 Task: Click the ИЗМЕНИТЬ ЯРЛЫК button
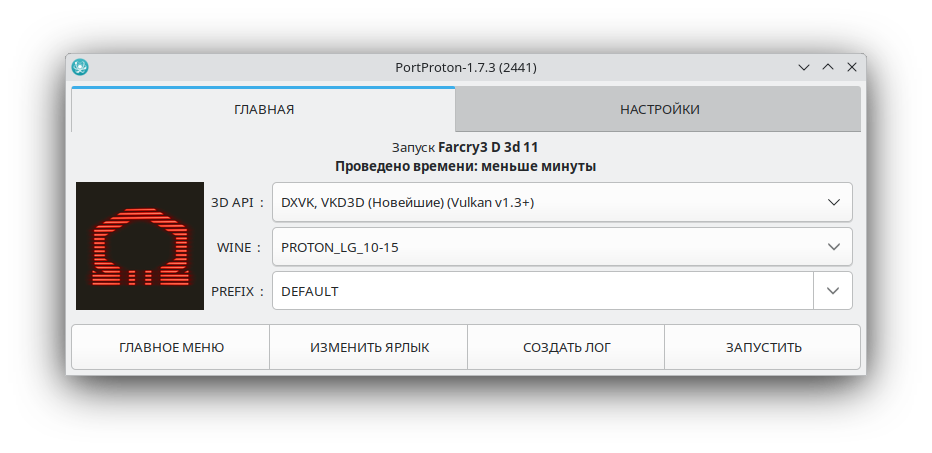pos(369,348)
